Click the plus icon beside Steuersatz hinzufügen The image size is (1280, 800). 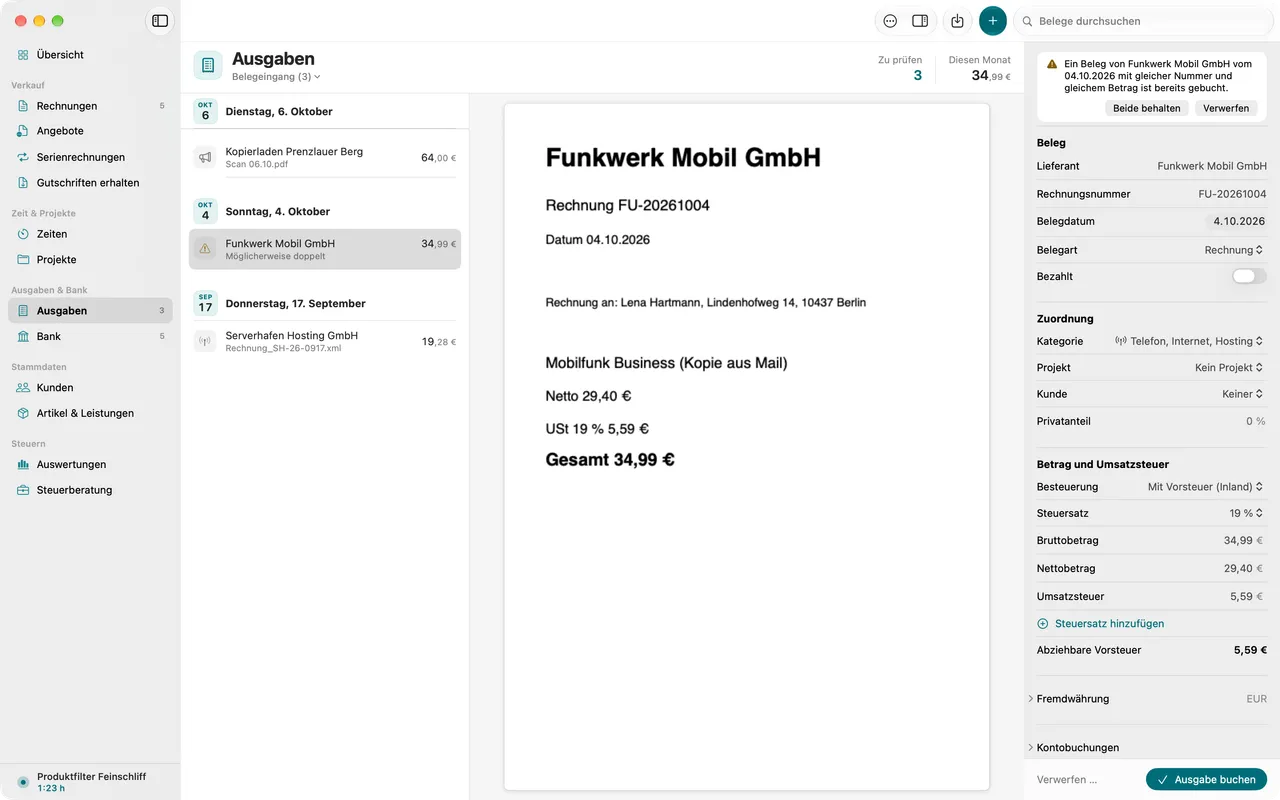1043,624
